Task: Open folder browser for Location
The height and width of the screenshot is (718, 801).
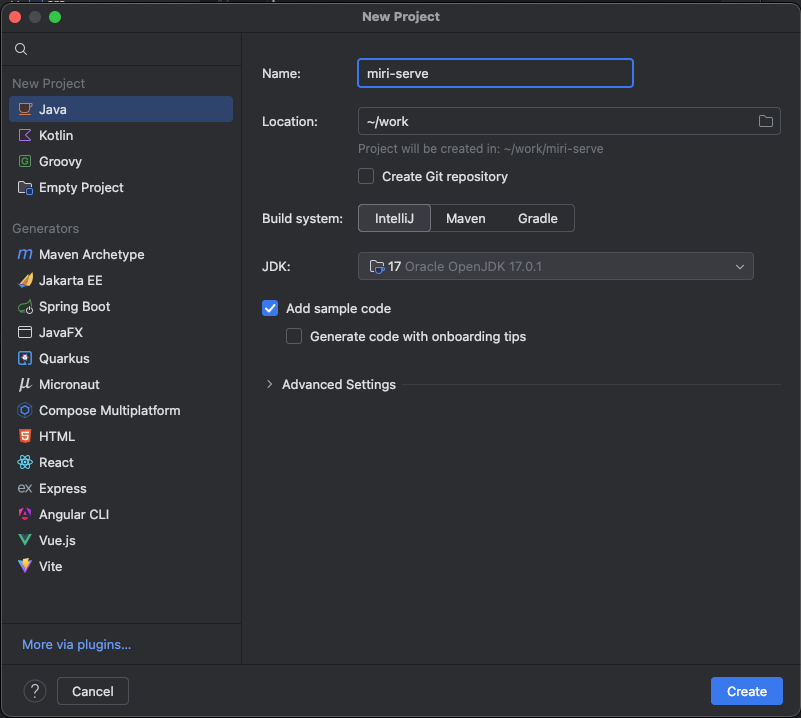Action: (x=765, y=122)
